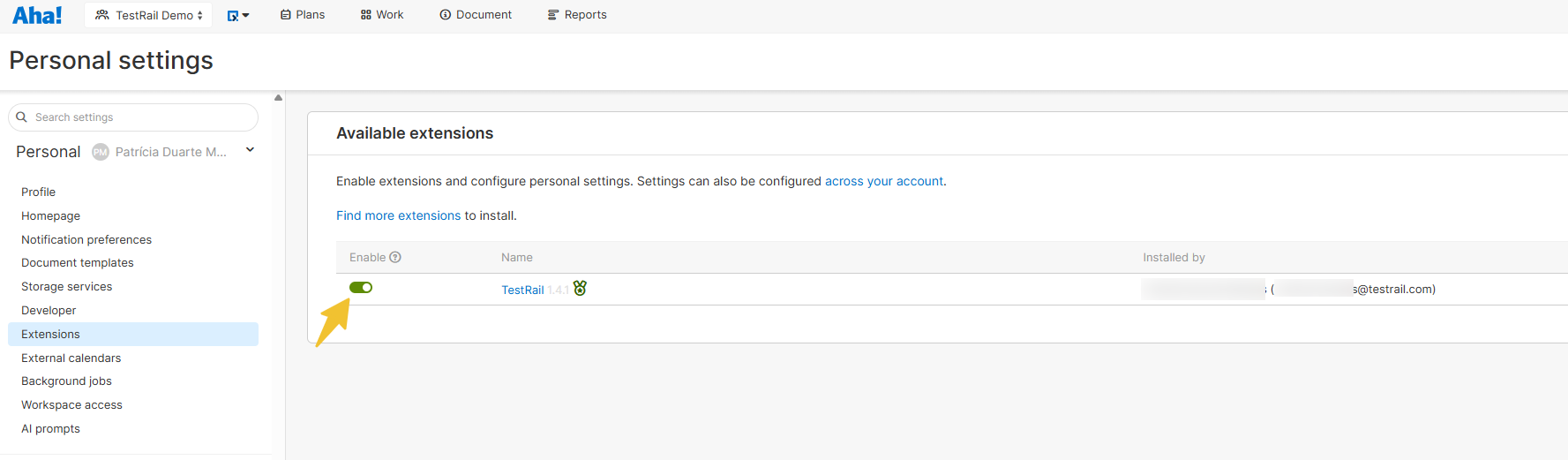Open the Reports menu
Screen dimensions: 1568x460
(577, 15)
